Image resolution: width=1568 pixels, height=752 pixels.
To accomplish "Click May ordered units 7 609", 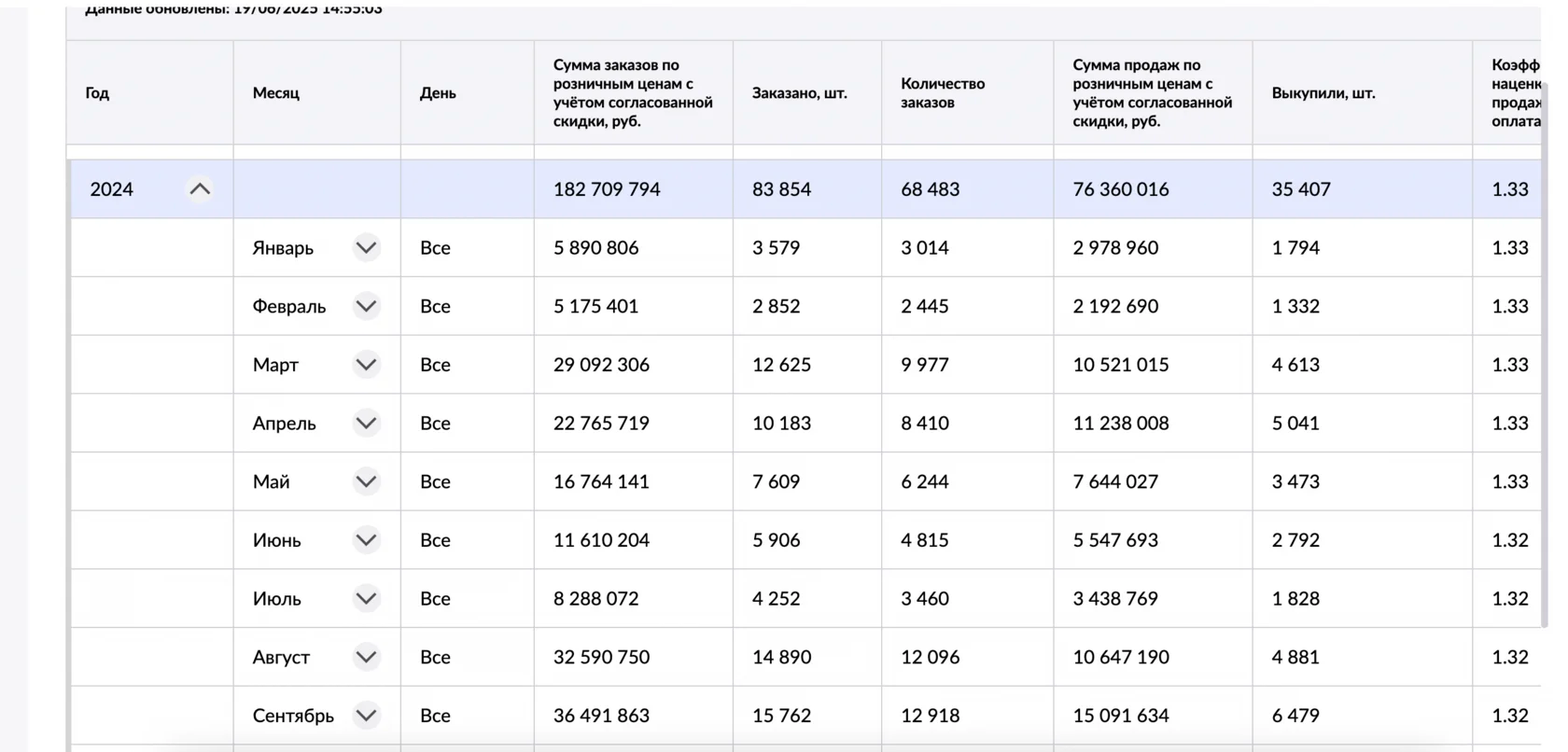I will [x=776, y=481].
